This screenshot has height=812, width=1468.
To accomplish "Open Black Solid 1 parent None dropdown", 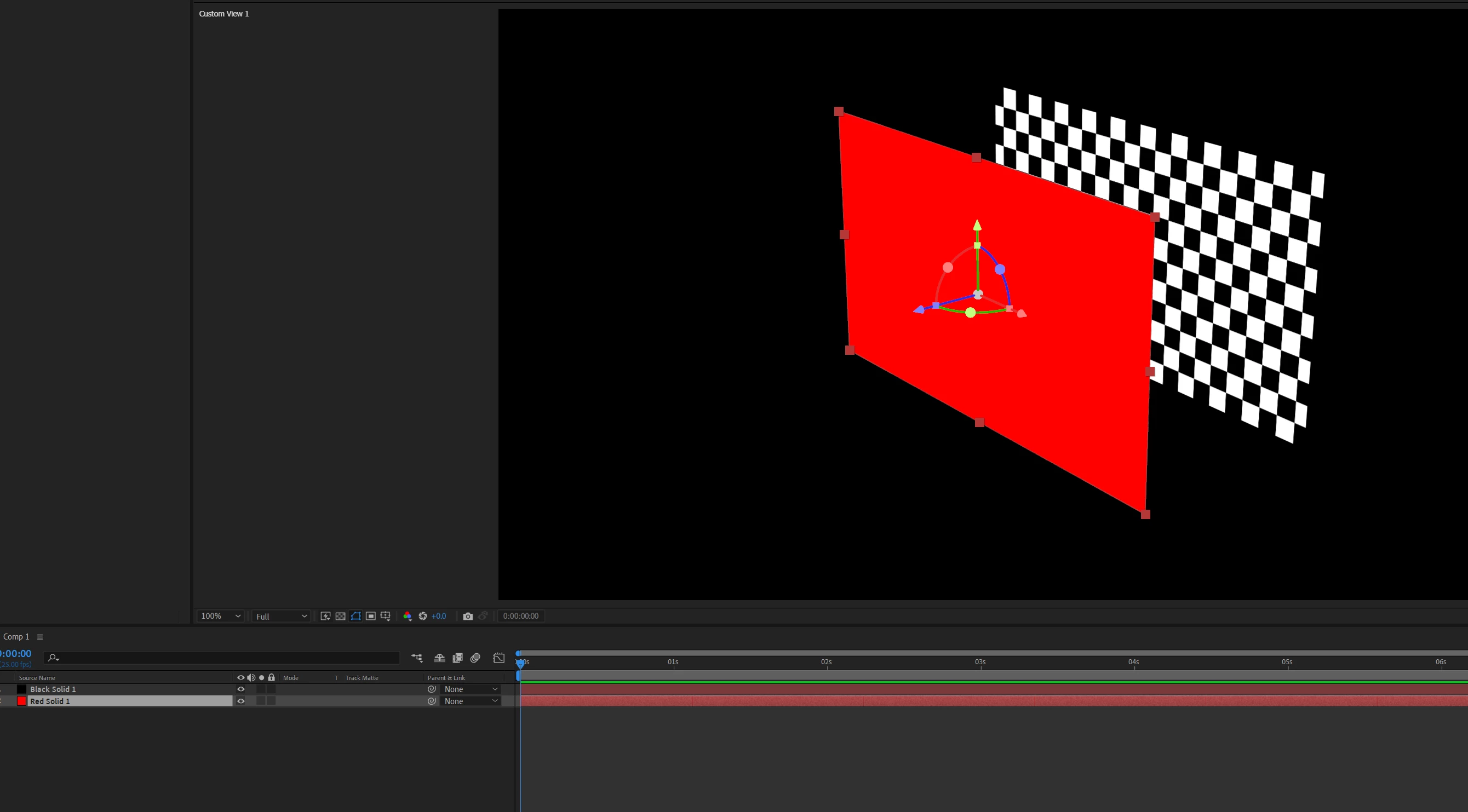I will [471, 689].
